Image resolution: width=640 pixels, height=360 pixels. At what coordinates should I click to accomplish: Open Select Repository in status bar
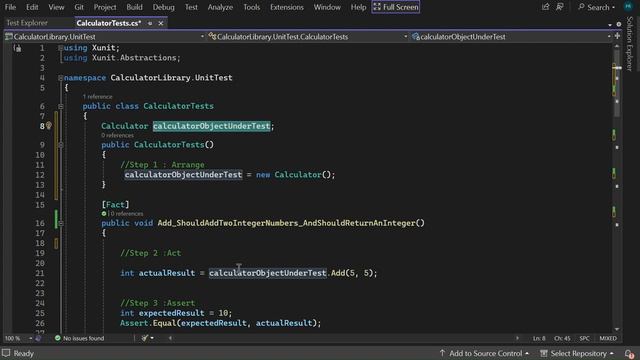coord(577,353)
